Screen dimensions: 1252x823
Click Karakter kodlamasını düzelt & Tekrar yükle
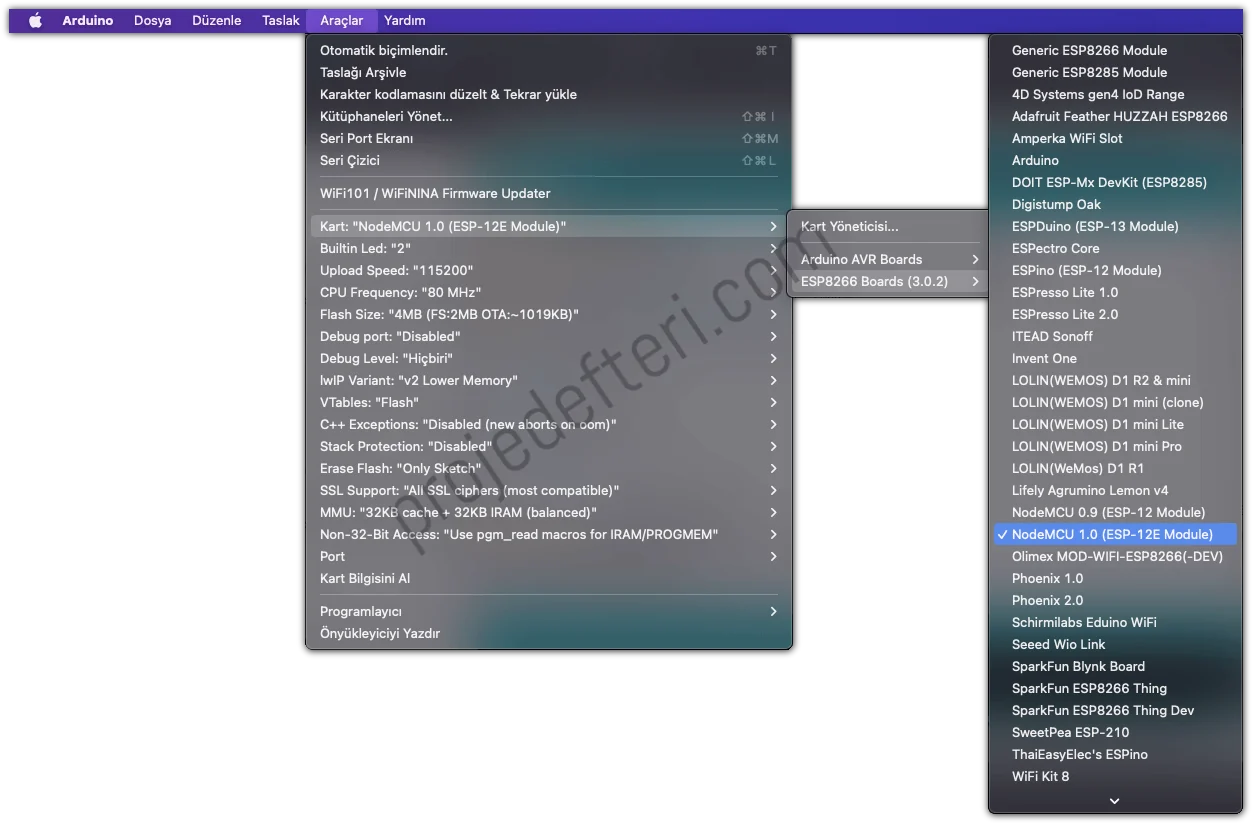(548, 94)
